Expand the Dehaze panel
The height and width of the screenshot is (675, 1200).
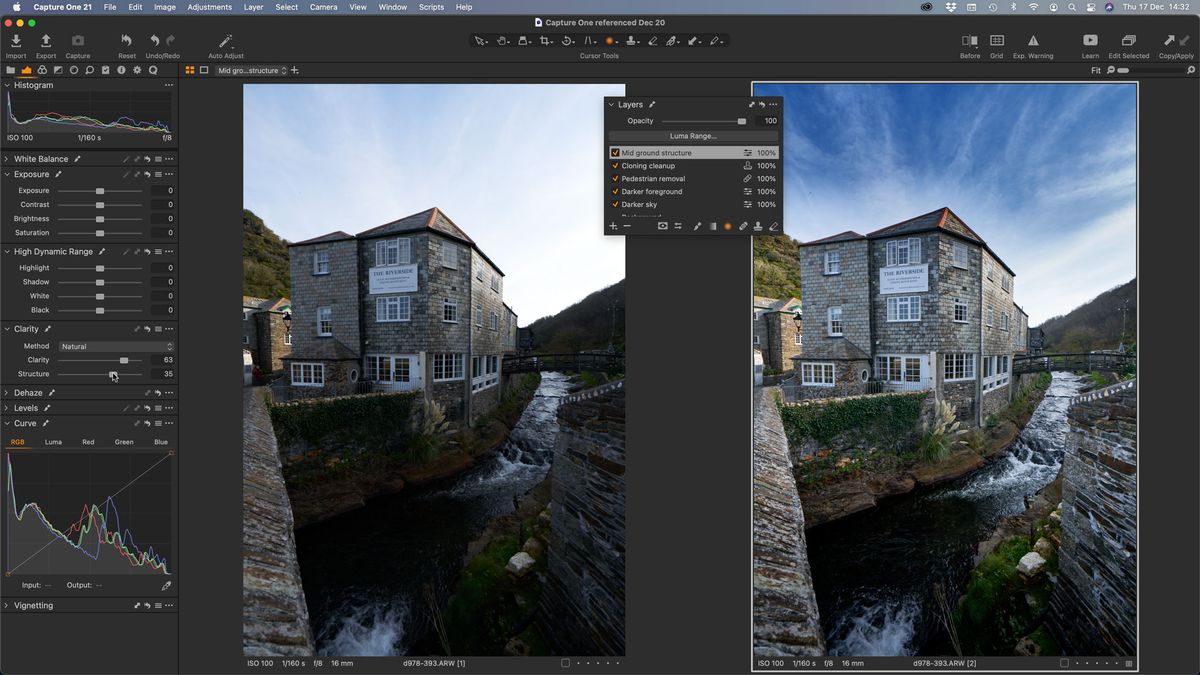point(8,392)
